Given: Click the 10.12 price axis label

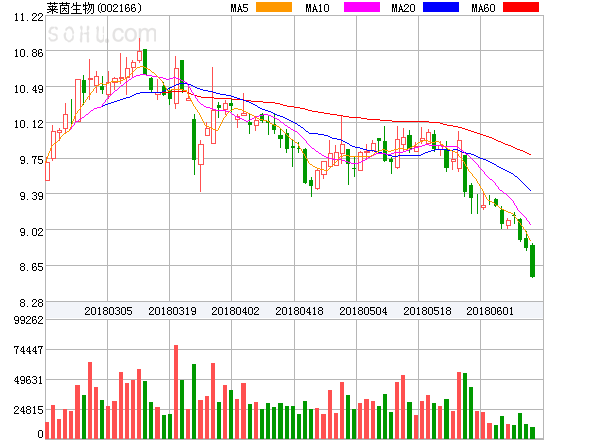Looking at the screenshot, I should click(x=29, y=124).
